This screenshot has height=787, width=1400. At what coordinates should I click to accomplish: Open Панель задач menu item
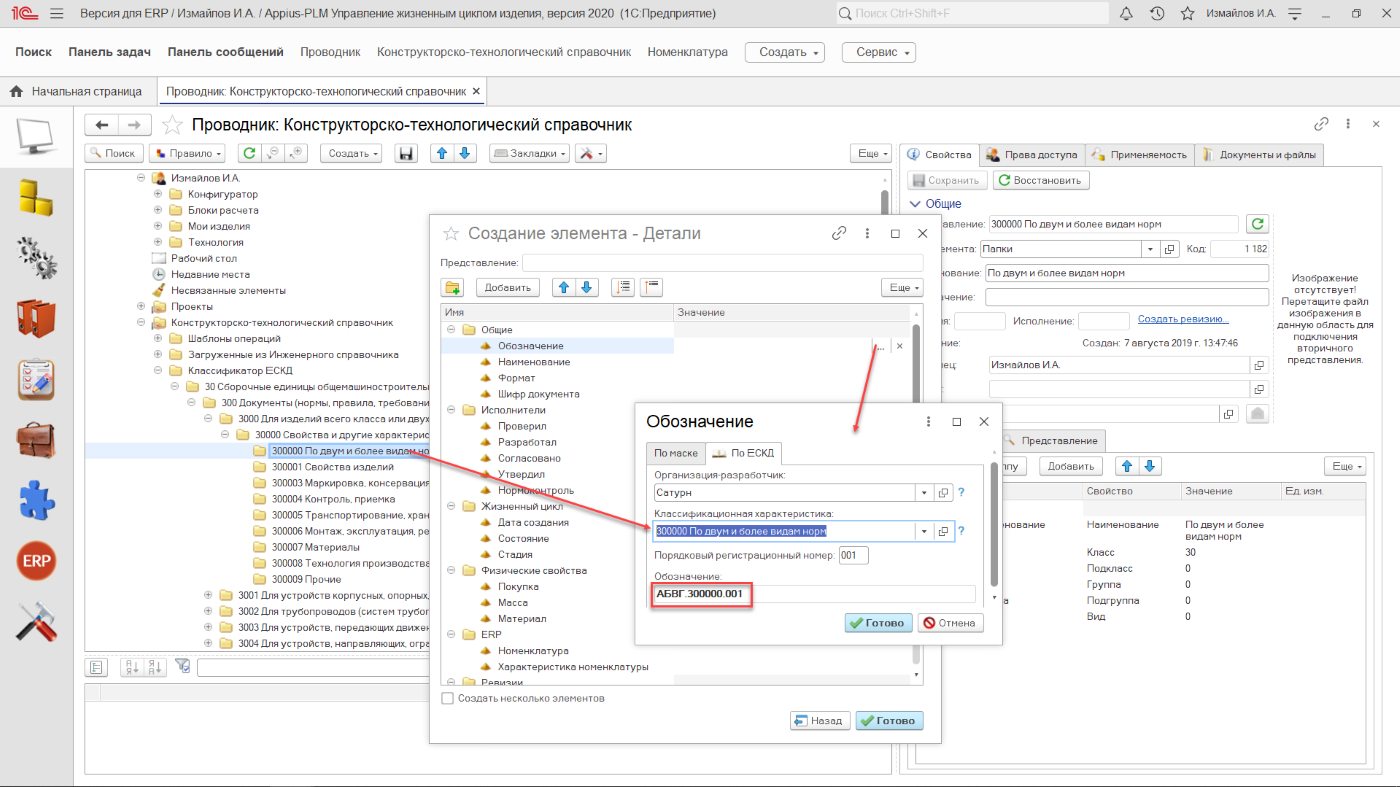click(x=109, y=52)
